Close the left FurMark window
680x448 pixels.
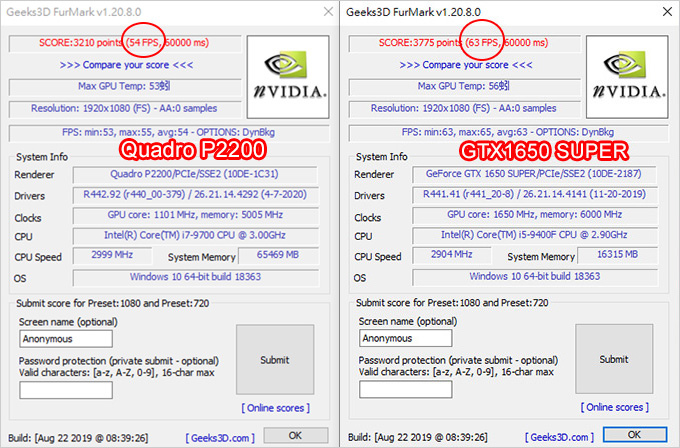pyautogui.click(x=328, y=12)
